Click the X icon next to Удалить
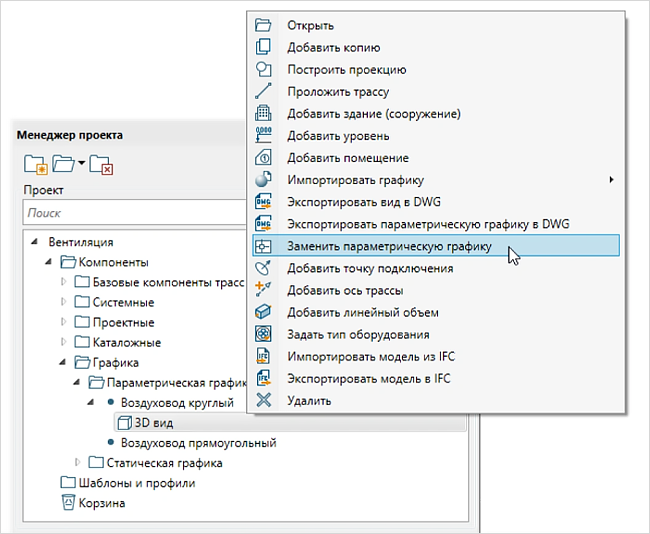 click(x=264, y=400)
